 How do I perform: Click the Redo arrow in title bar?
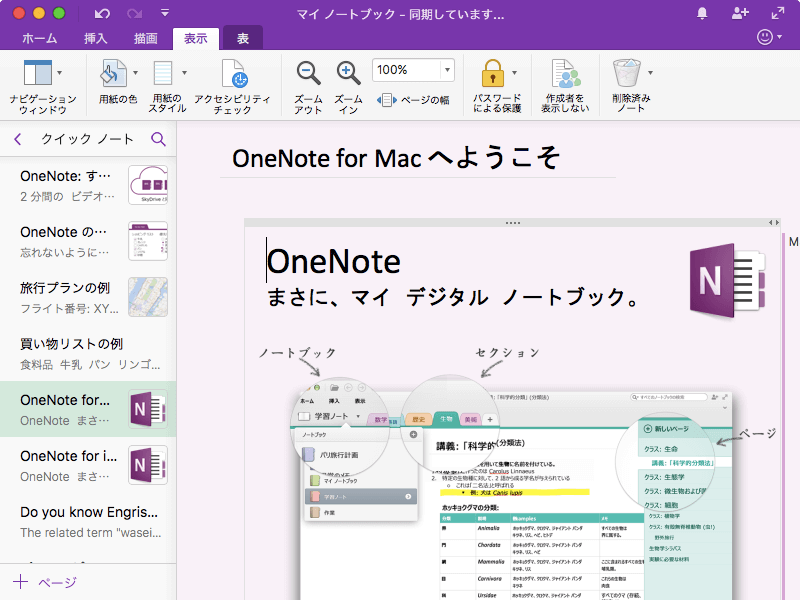pos(134,14)
